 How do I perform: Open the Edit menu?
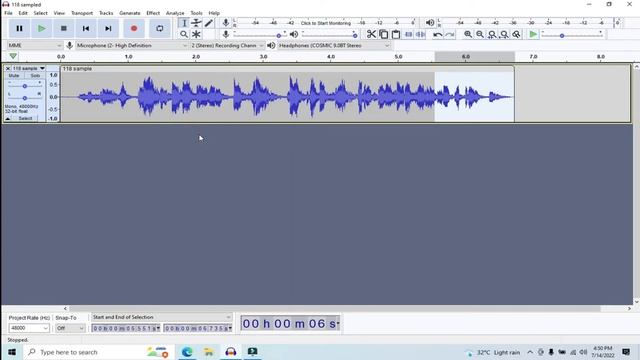[23, 13]
